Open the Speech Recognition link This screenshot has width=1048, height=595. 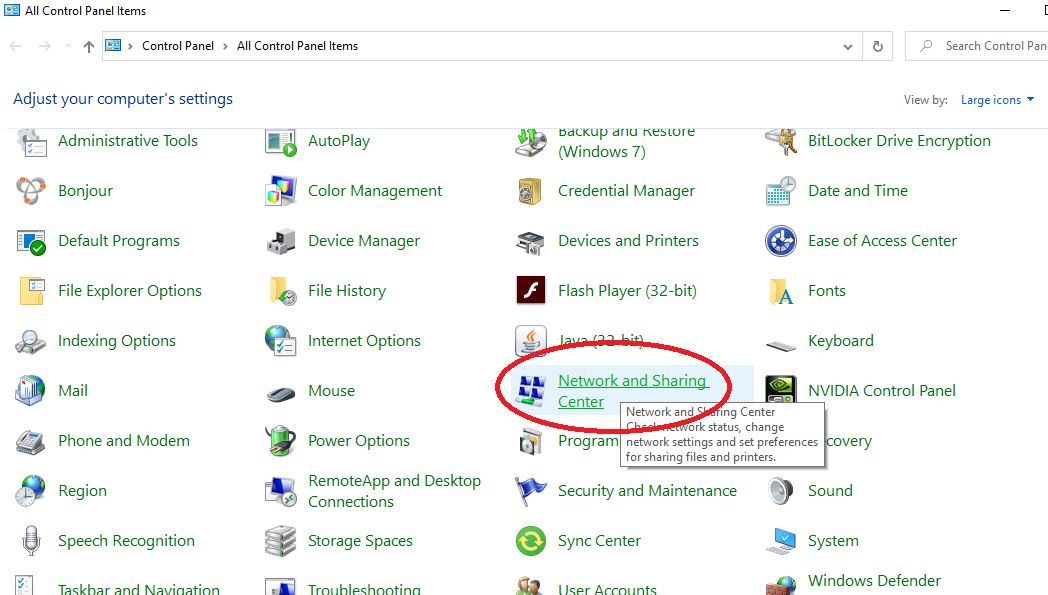tap(126, 541)
